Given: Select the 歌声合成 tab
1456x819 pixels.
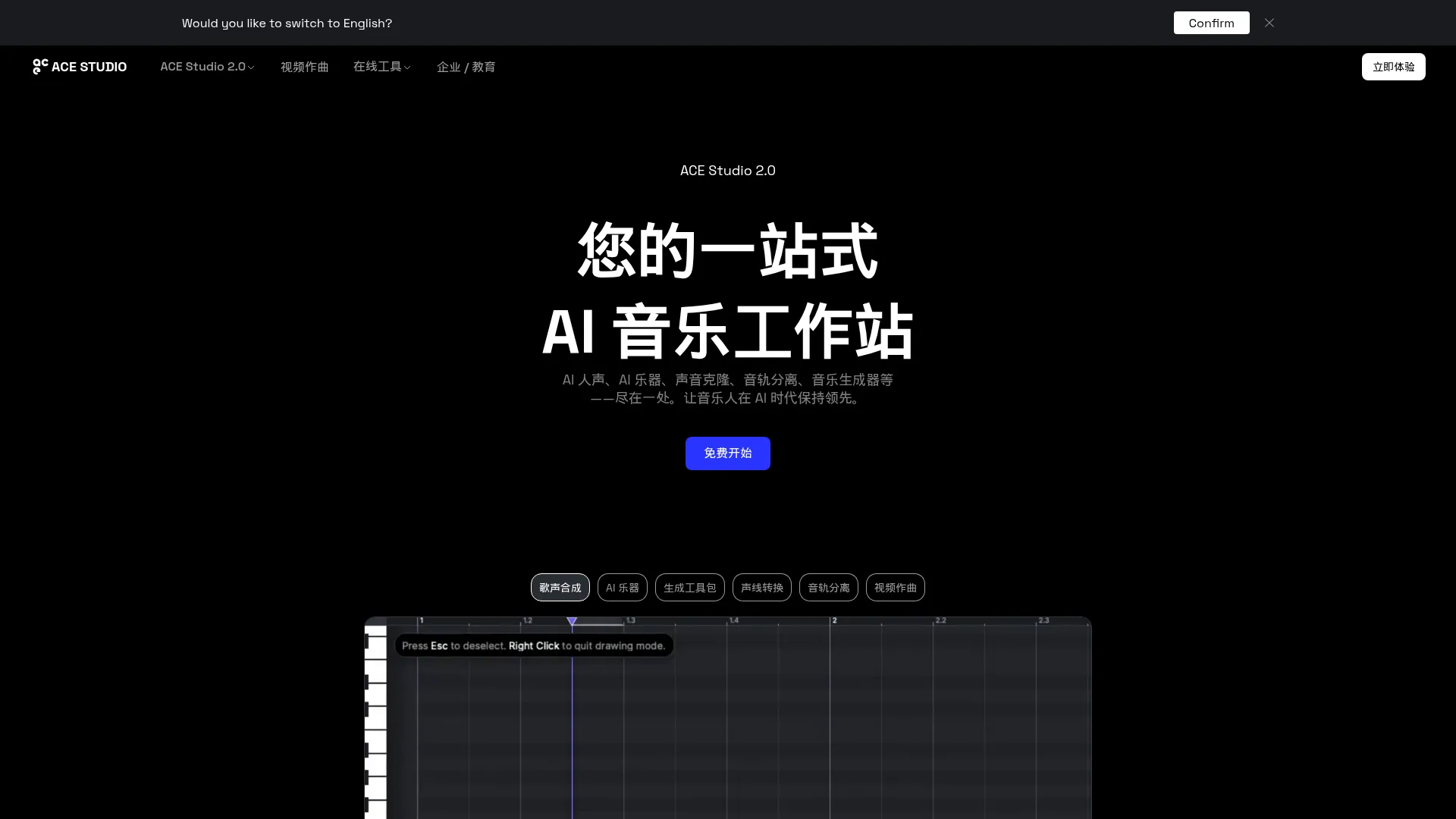Looking at the screenshot, I should (560, 588).
